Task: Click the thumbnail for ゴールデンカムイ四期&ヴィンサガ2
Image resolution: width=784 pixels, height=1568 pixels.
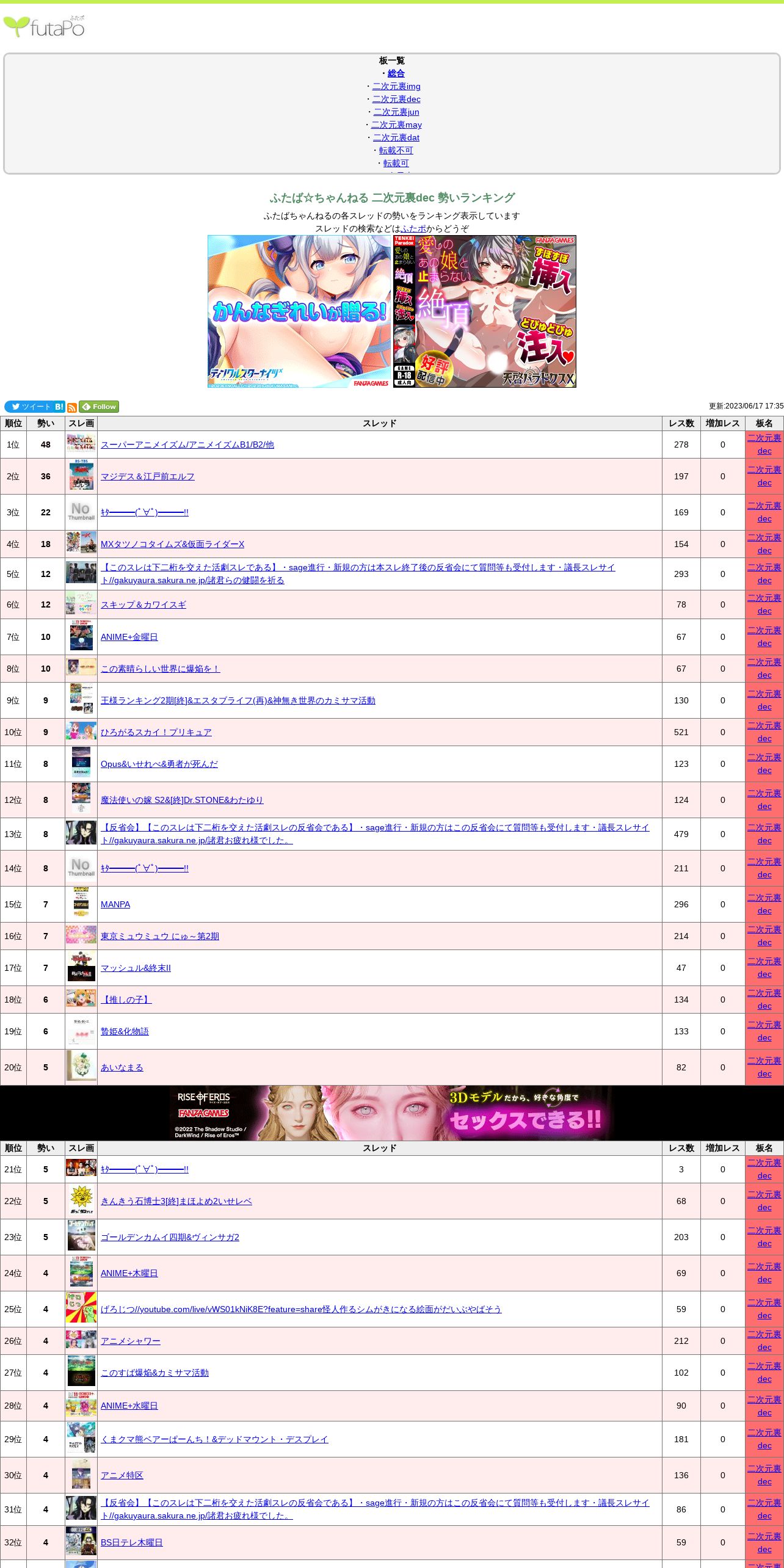Action: [x=81, y=1236]
